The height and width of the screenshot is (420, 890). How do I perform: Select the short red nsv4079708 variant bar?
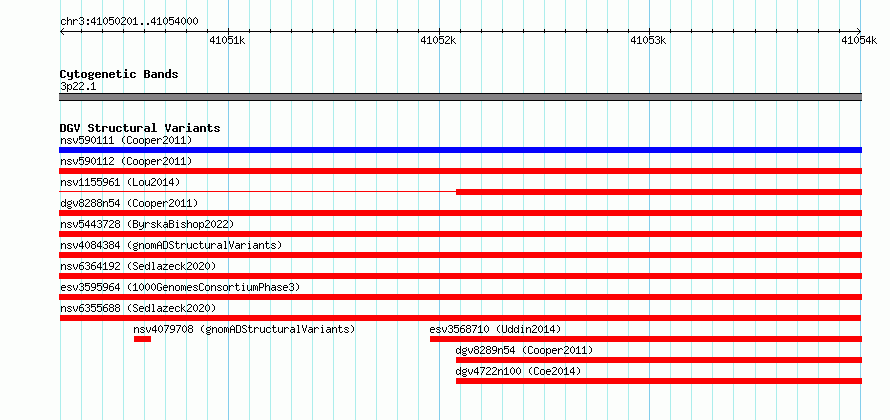(x=142, y=339)
